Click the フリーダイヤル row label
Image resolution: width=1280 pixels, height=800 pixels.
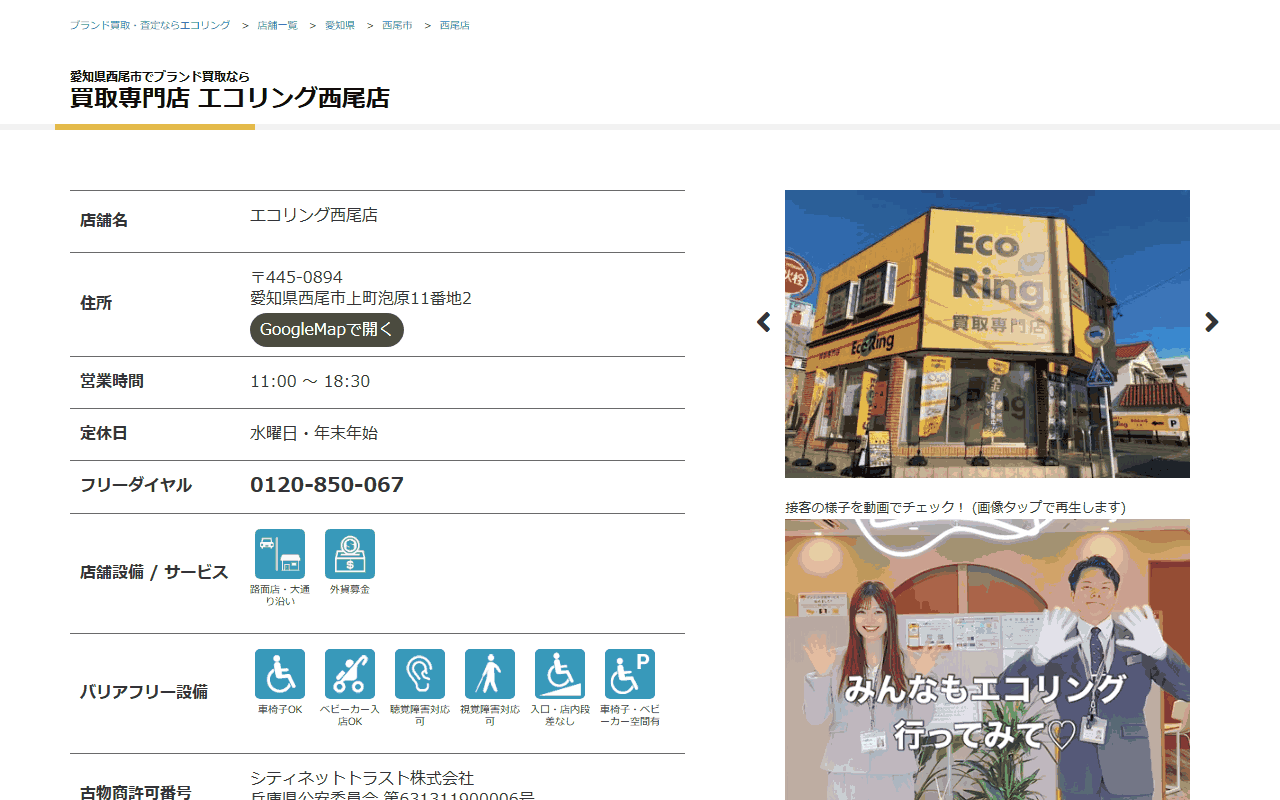coord(136,485)
